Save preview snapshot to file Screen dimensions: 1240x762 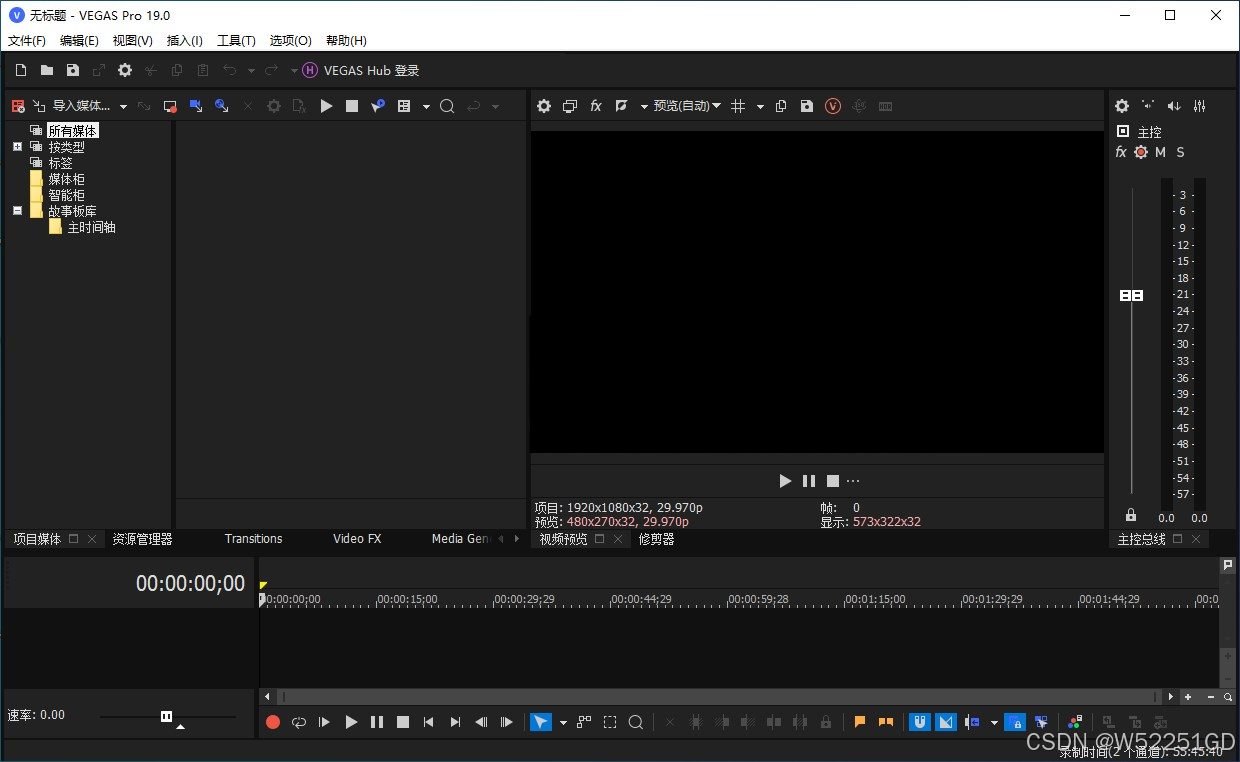tap(807, 106)
